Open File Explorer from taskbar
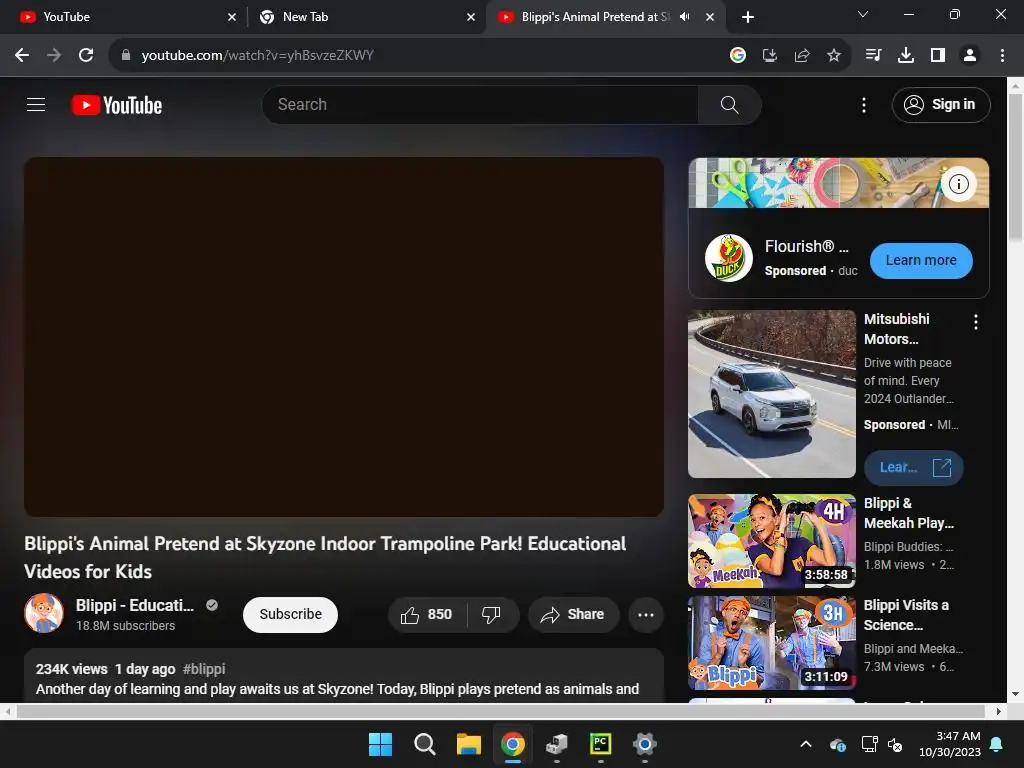The image size is (1024, 768). (469, 744)
